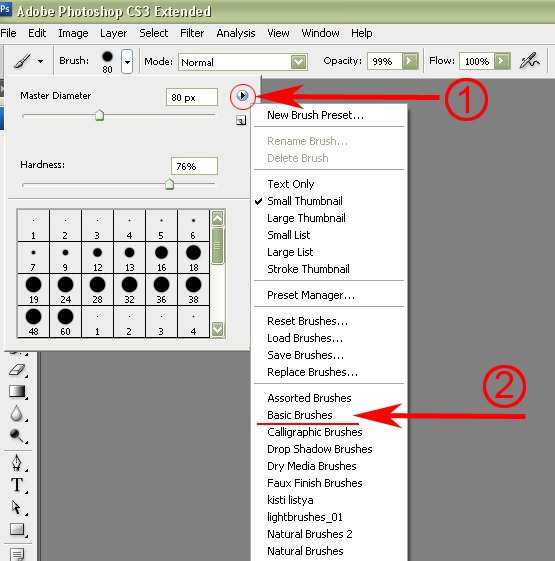
Task: Open the Image menu
Action: coord(73,33)
